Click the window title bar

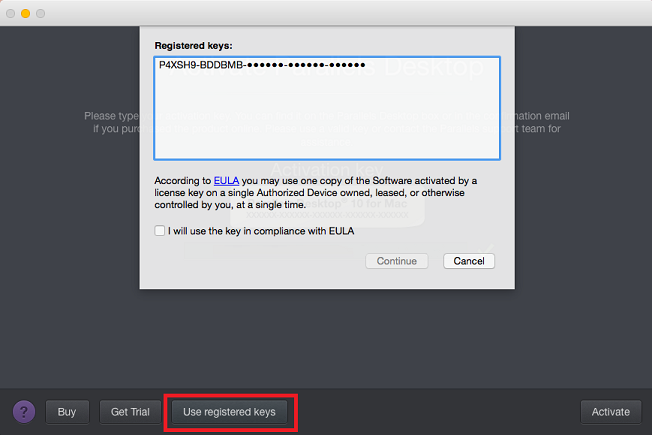(x=326, y=13)
